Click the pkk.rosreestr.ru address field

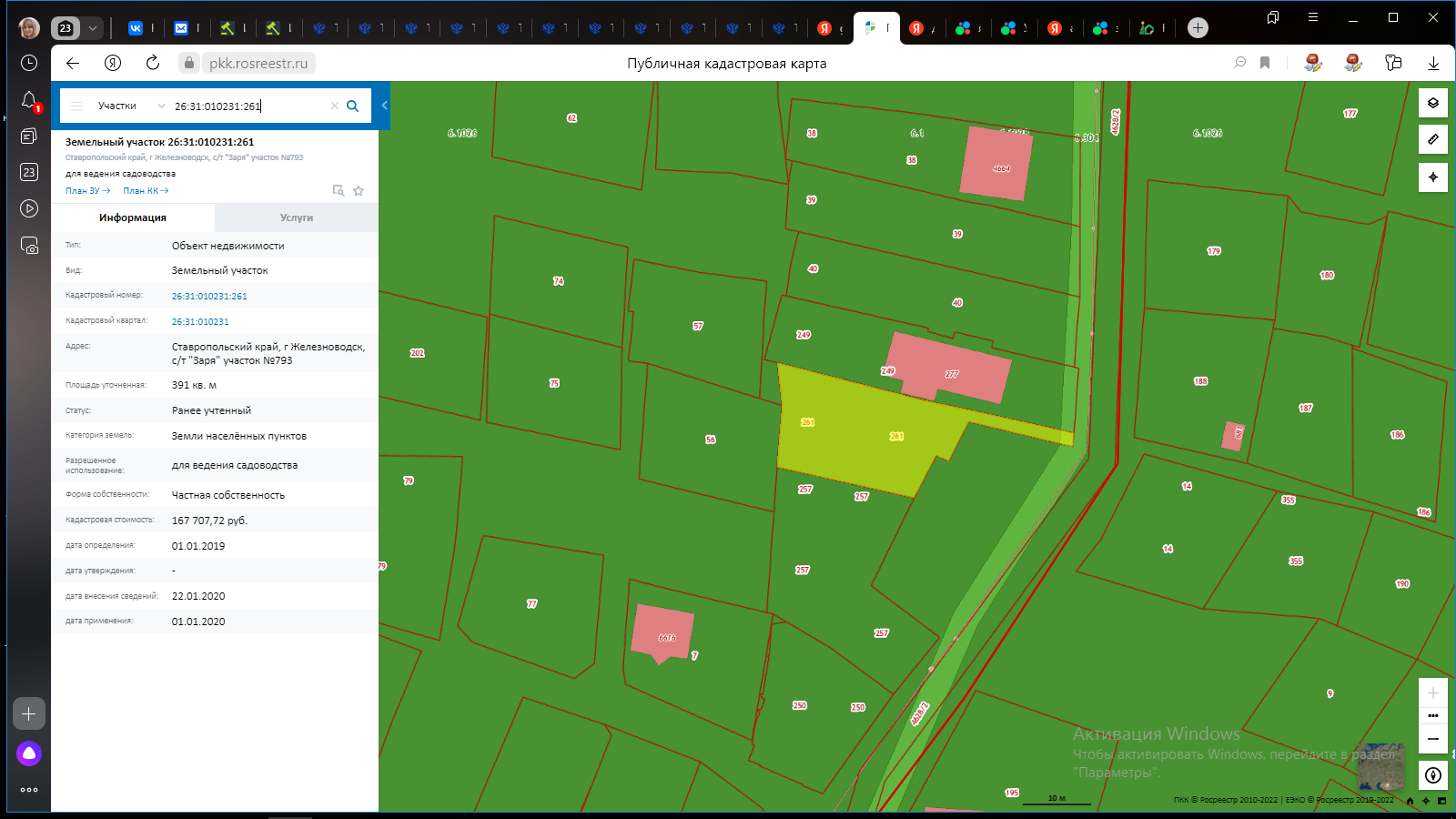(x=258, y=64)
